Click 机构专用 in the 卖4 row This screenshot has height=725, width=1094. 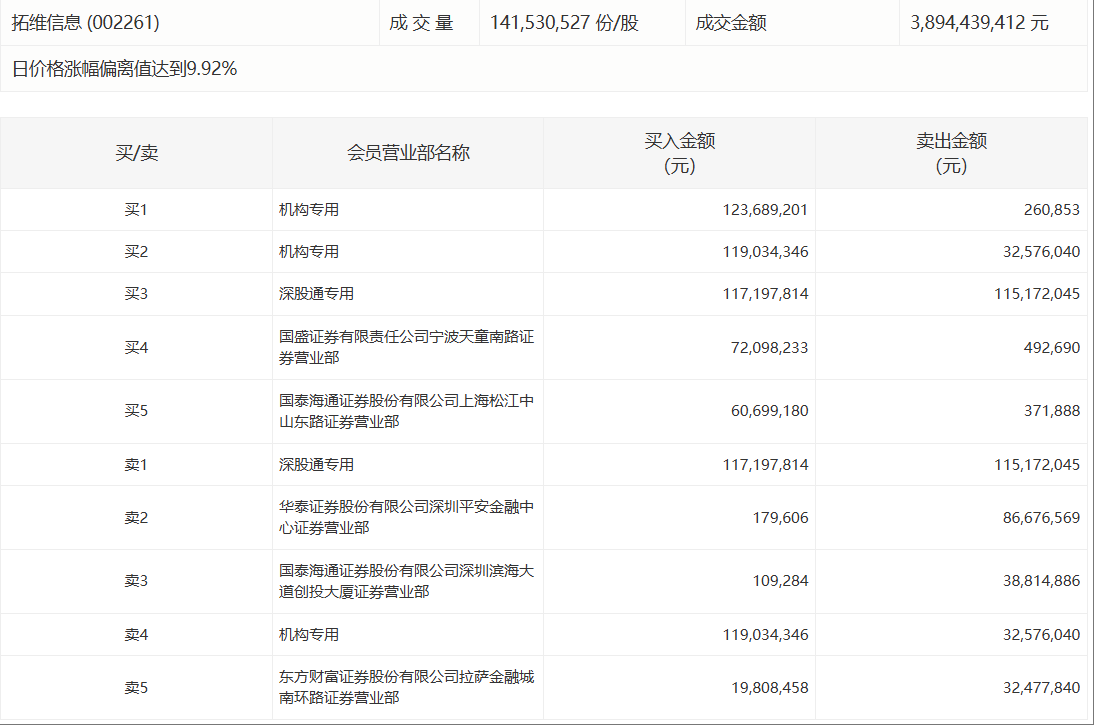[309, 634]
